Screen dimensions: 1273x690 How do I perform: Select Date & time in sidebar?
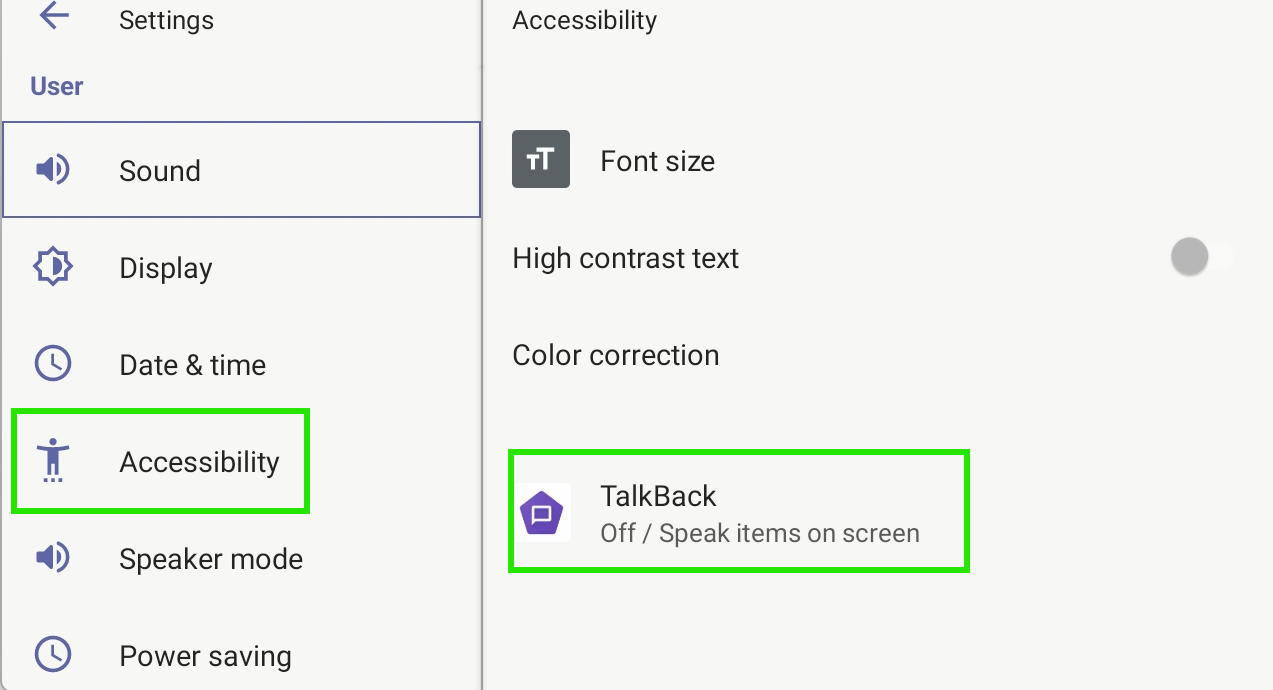point(242,364)
